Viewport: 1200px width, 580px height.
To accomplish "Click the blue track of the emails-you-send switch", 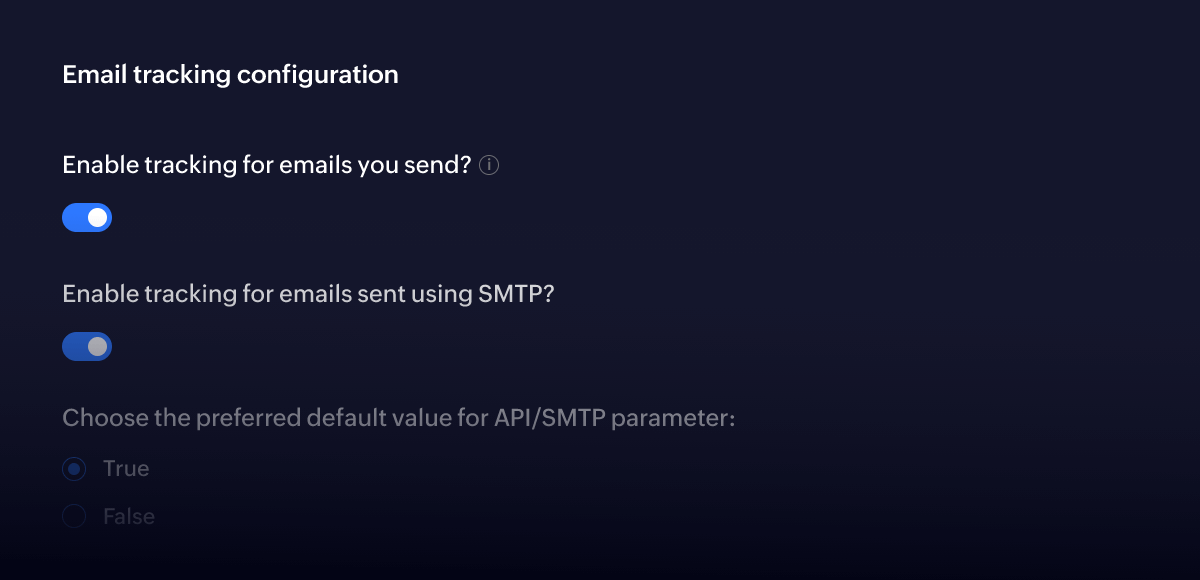I will tap(75, 218).
